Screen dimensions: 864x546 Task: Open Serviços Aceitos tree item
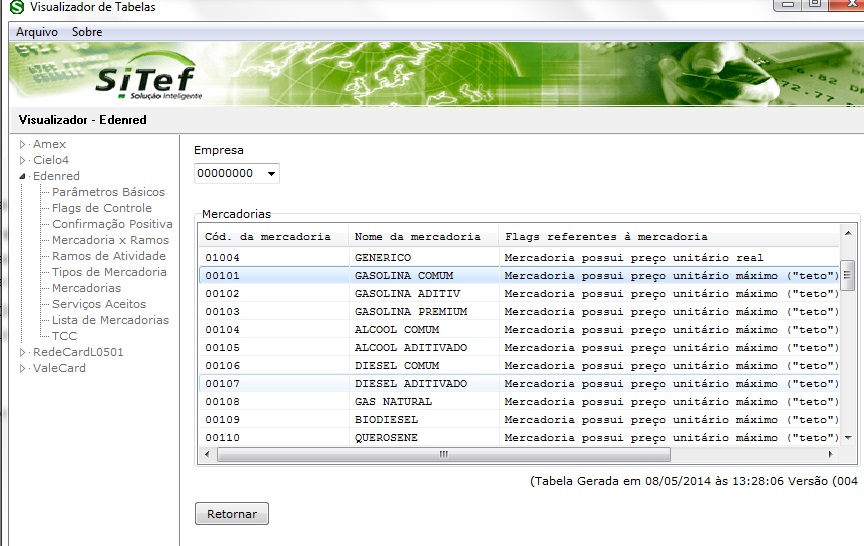99,304
